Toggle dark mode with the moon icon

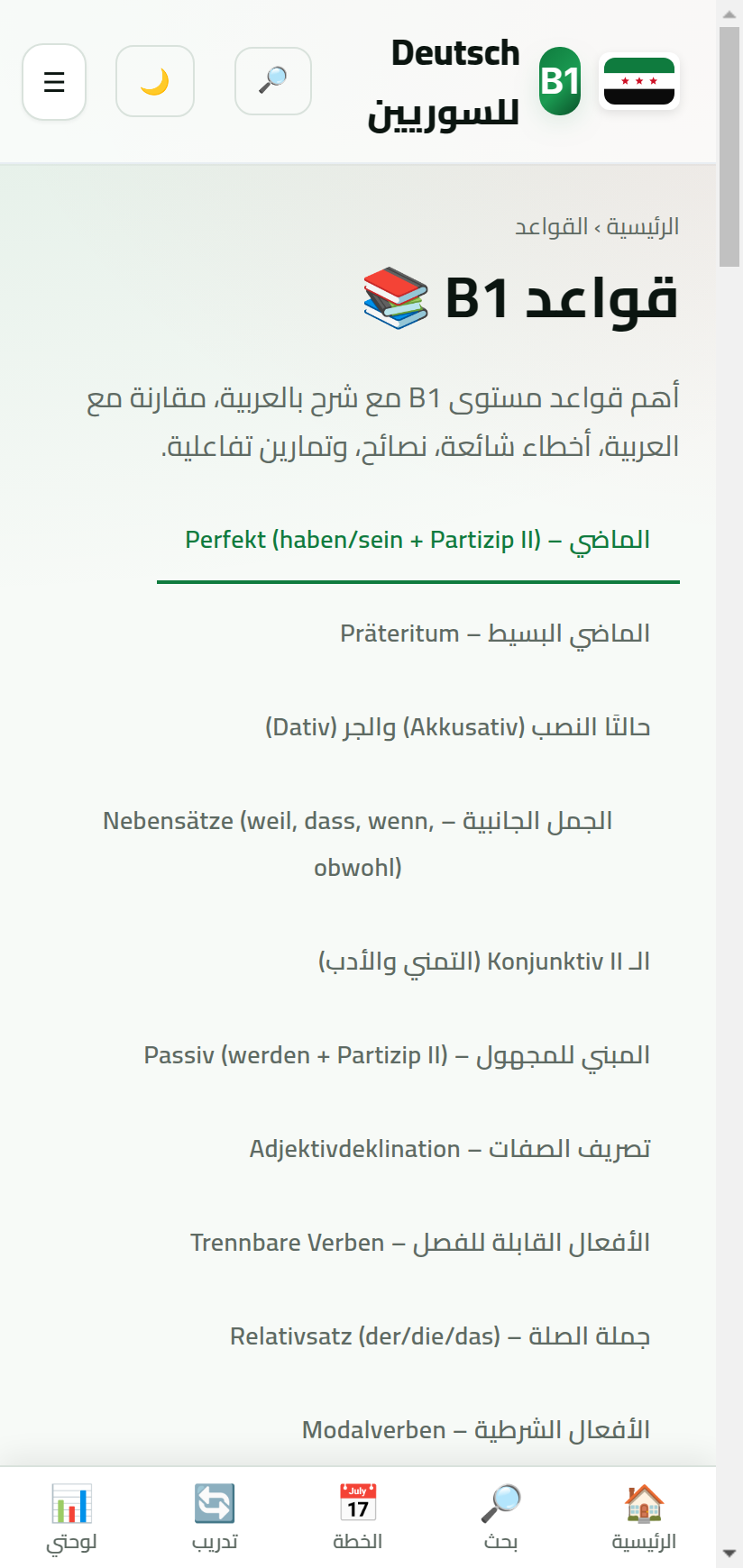coord(154,82)
